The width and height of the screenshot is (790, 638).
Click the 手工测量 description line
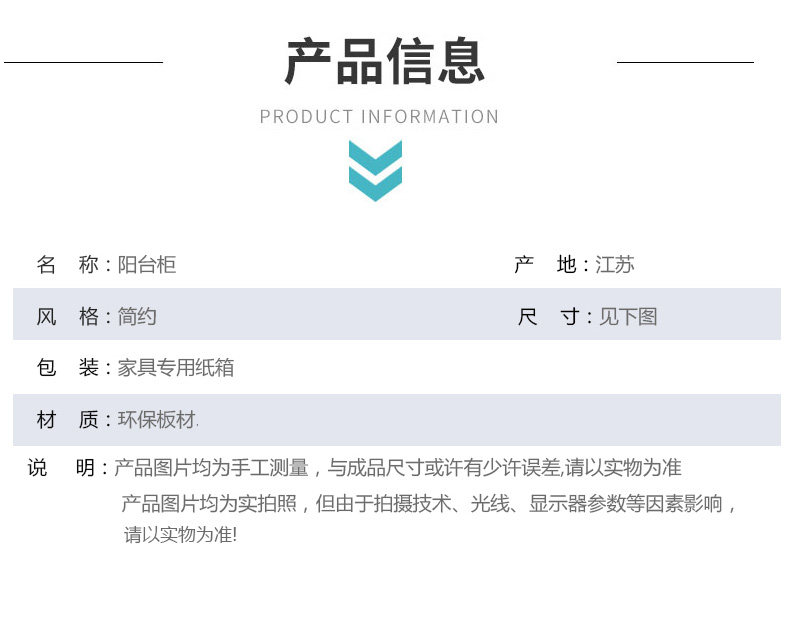pos(398,468)
